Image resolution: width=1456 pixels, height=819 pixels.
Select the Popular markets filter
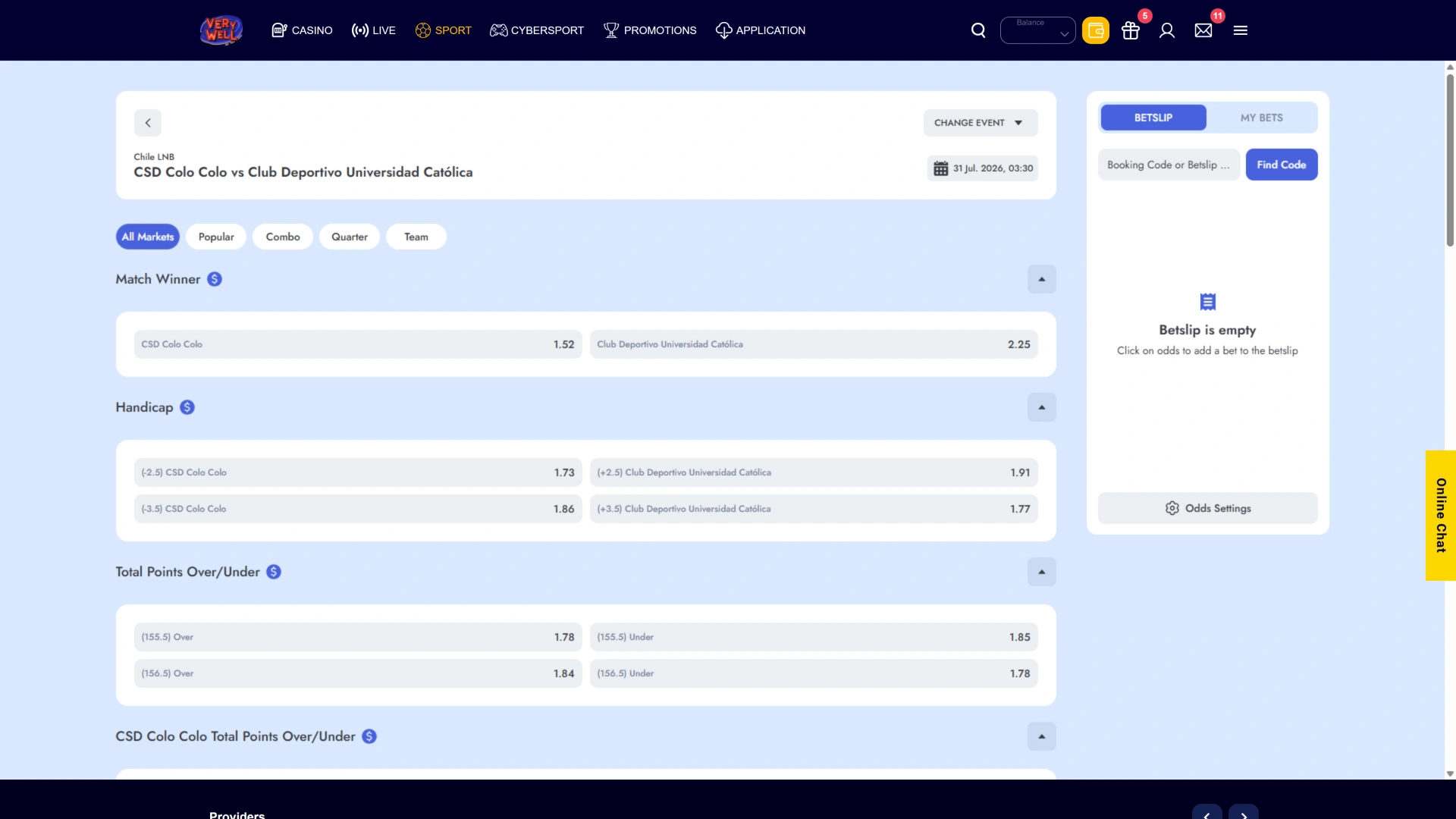[x=216, y=237]
